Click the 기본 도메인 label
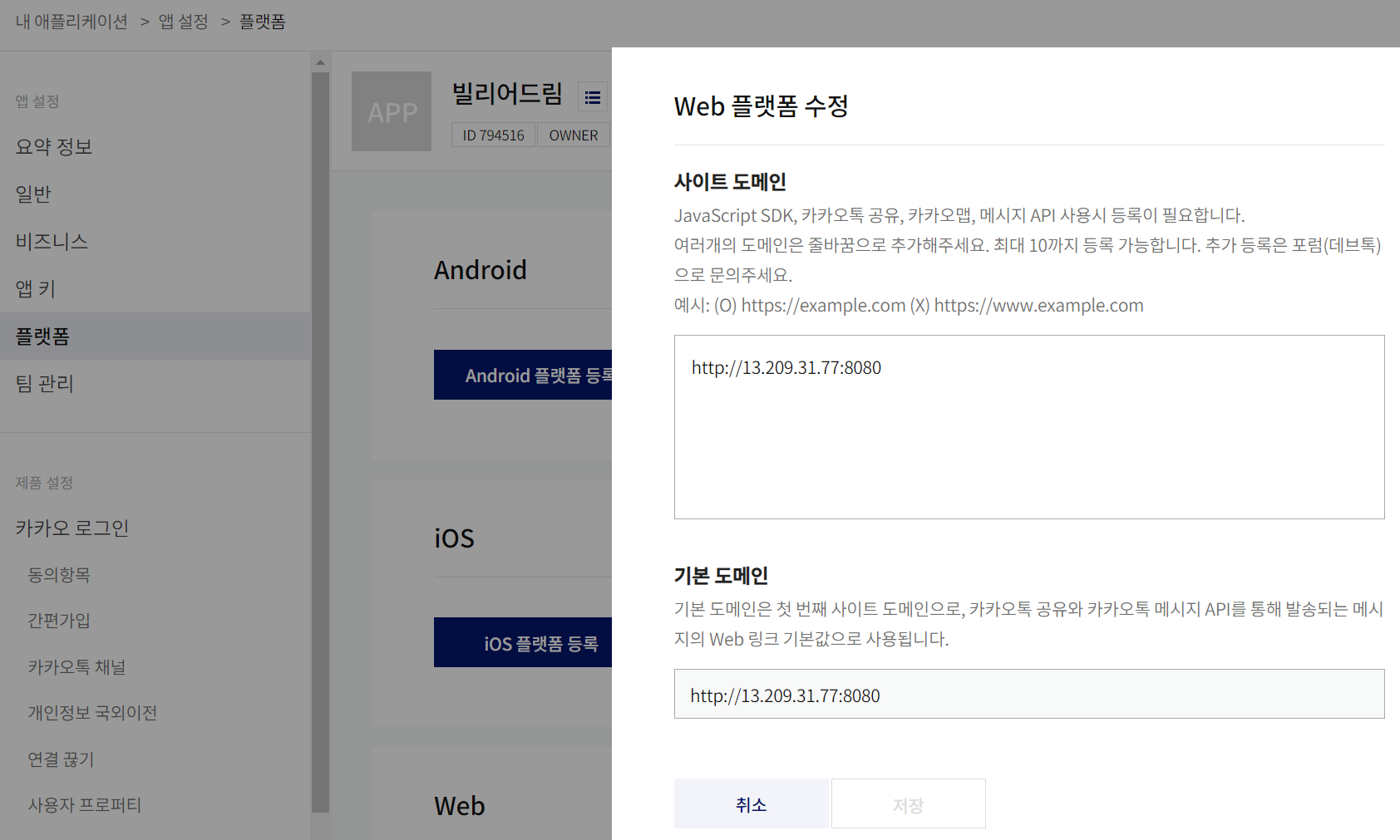Viewport: 1400px width, 840px height. pos(721,576)
